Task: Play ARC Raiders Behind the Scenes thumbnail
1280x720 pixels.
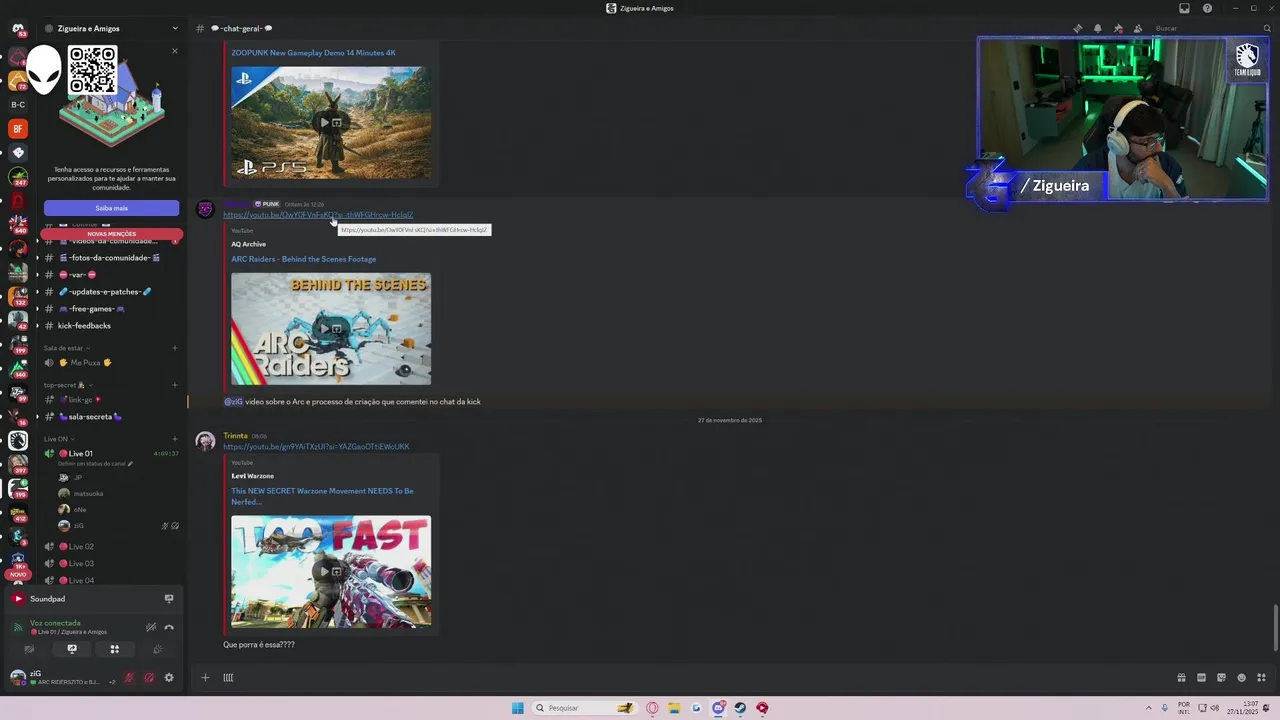Action: 331,329
